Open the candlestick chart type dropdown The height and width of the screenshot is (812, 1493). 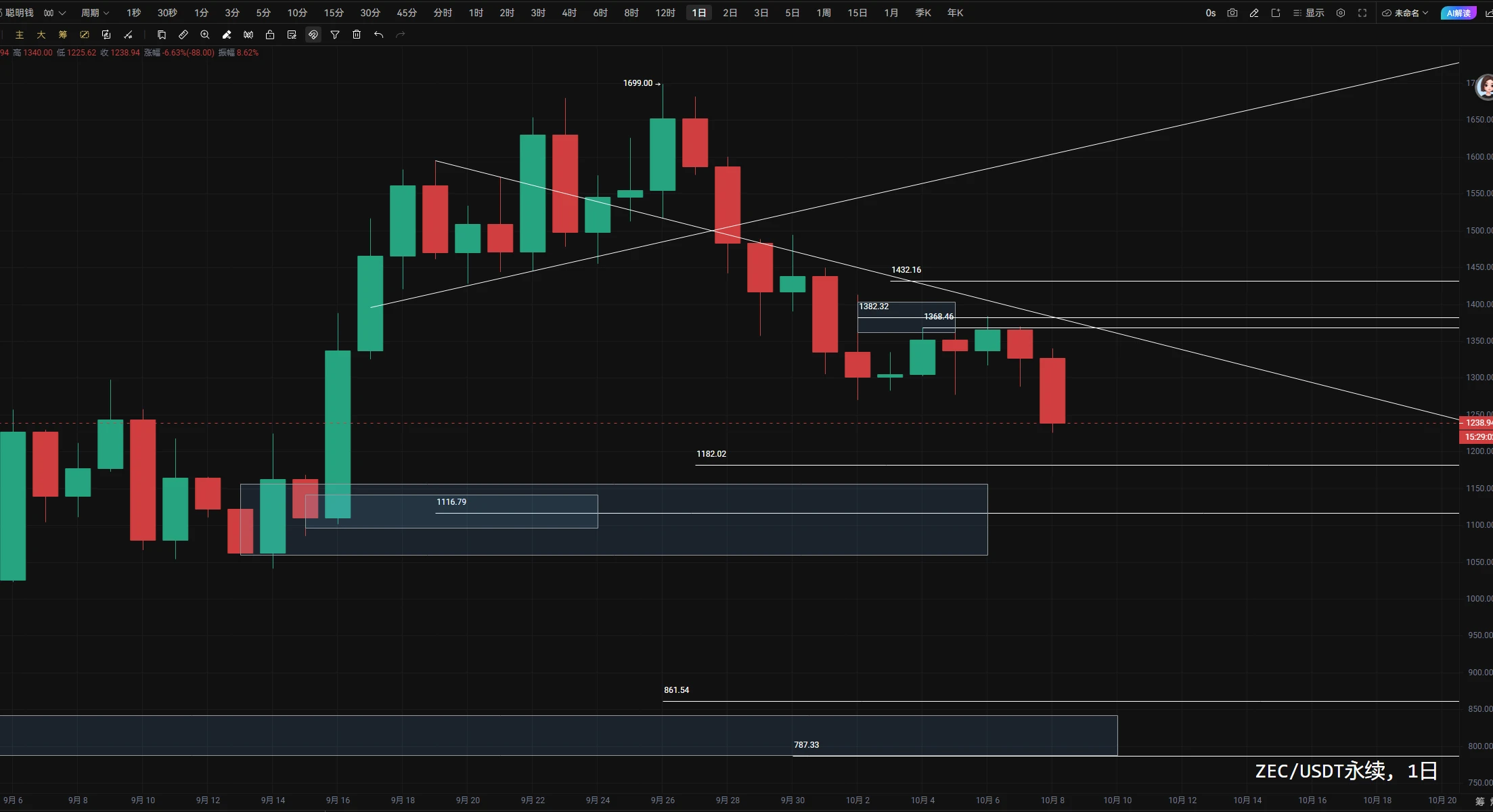54,13
